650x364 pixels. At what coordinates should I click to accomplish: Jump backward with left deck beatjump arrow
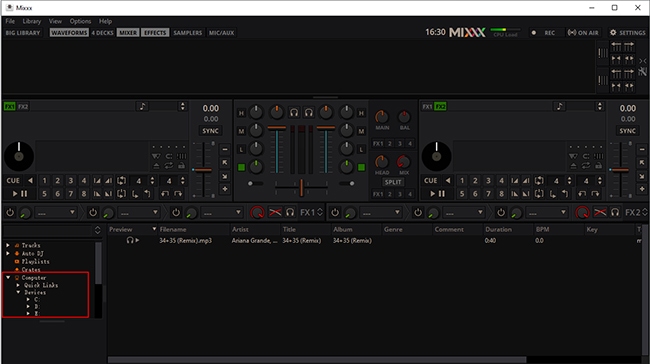pyautogui.click(x=165, y=194)
